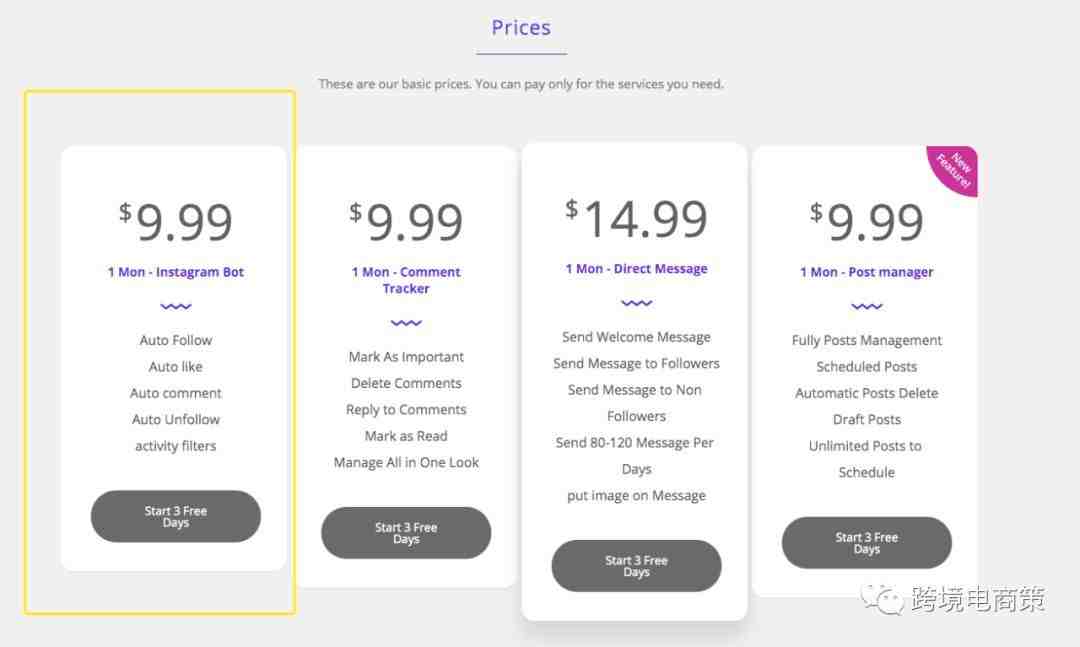The image size is (1080, 647).
Task: Click the Reply to Comments feature line
Action: click(406, 409)
